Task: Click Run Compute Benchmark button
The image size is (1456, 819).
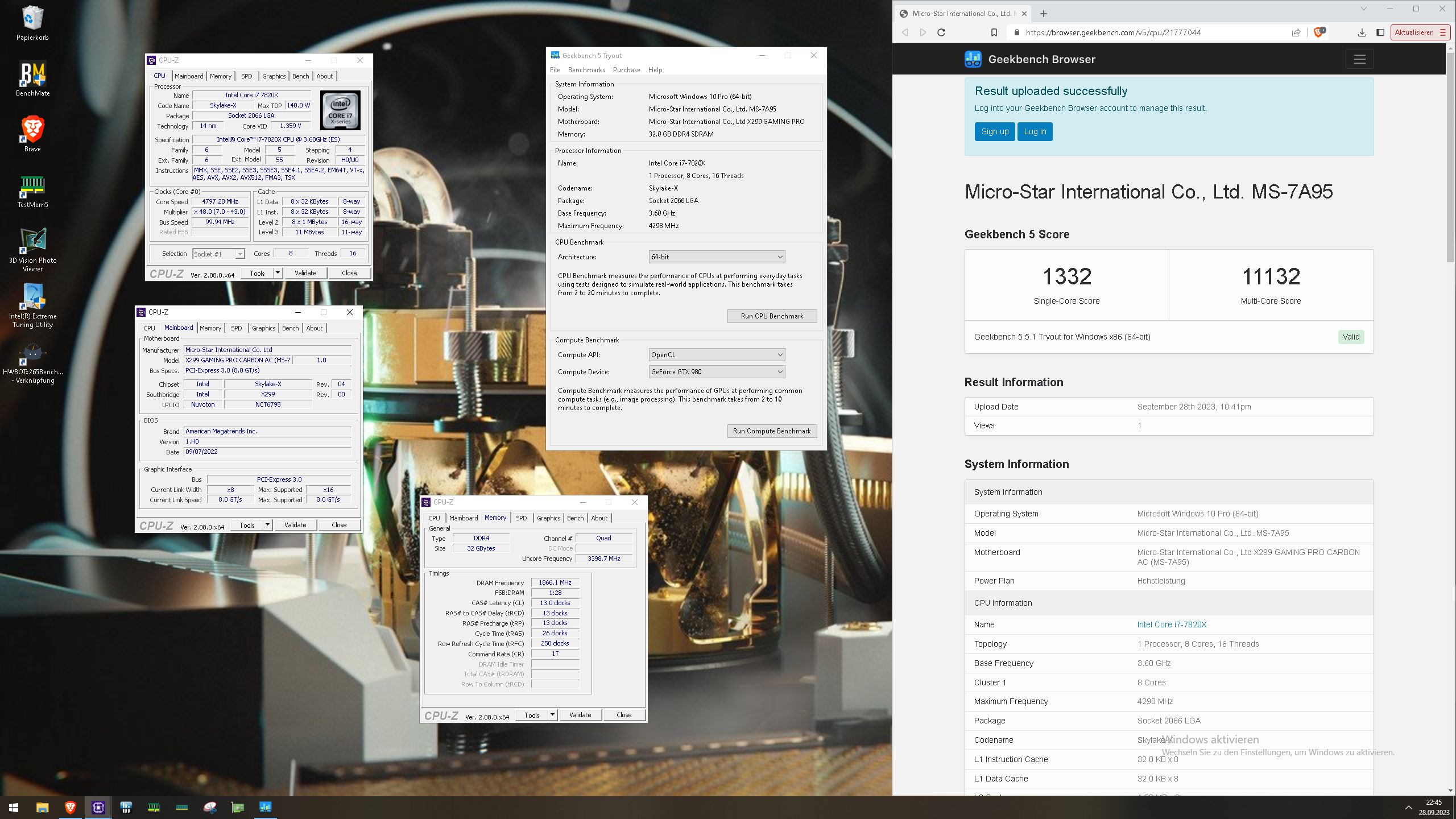Action: coord(772,431)
